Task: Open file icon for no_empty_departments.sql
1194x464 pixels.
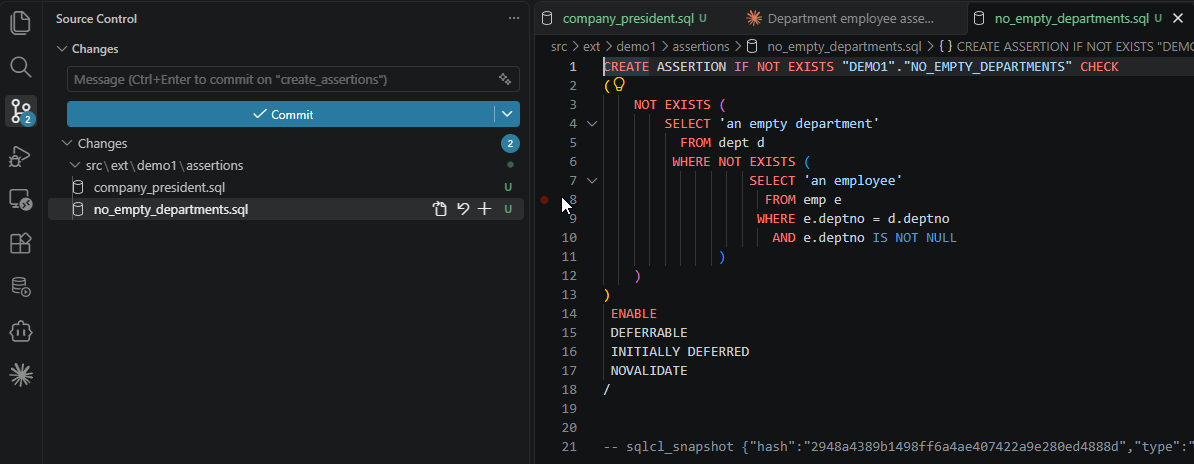Action: [x=439, y=209]
